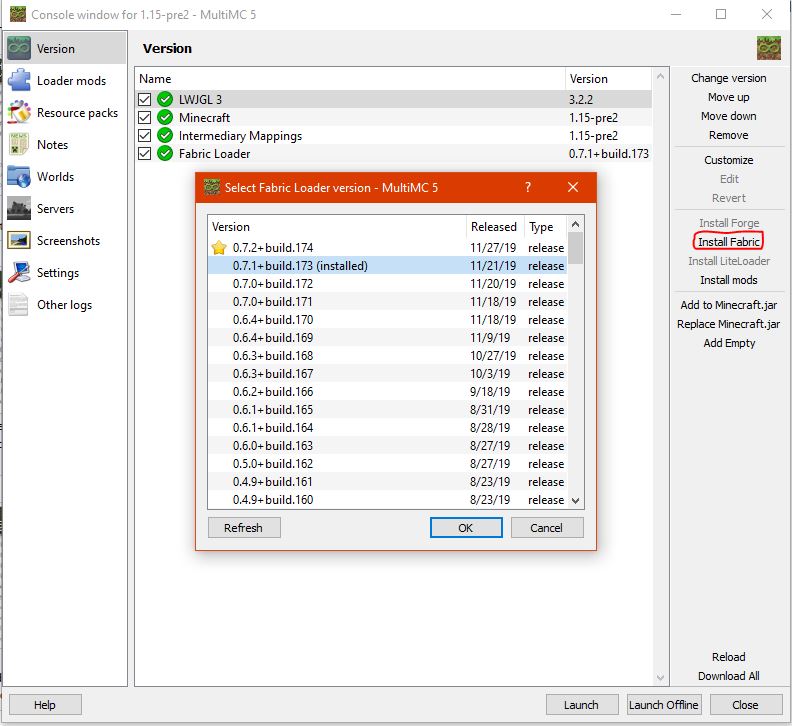This screenshot has height=726, width=792.
Task: Select version 0.6.4+build.170
Action: [387, 320]
